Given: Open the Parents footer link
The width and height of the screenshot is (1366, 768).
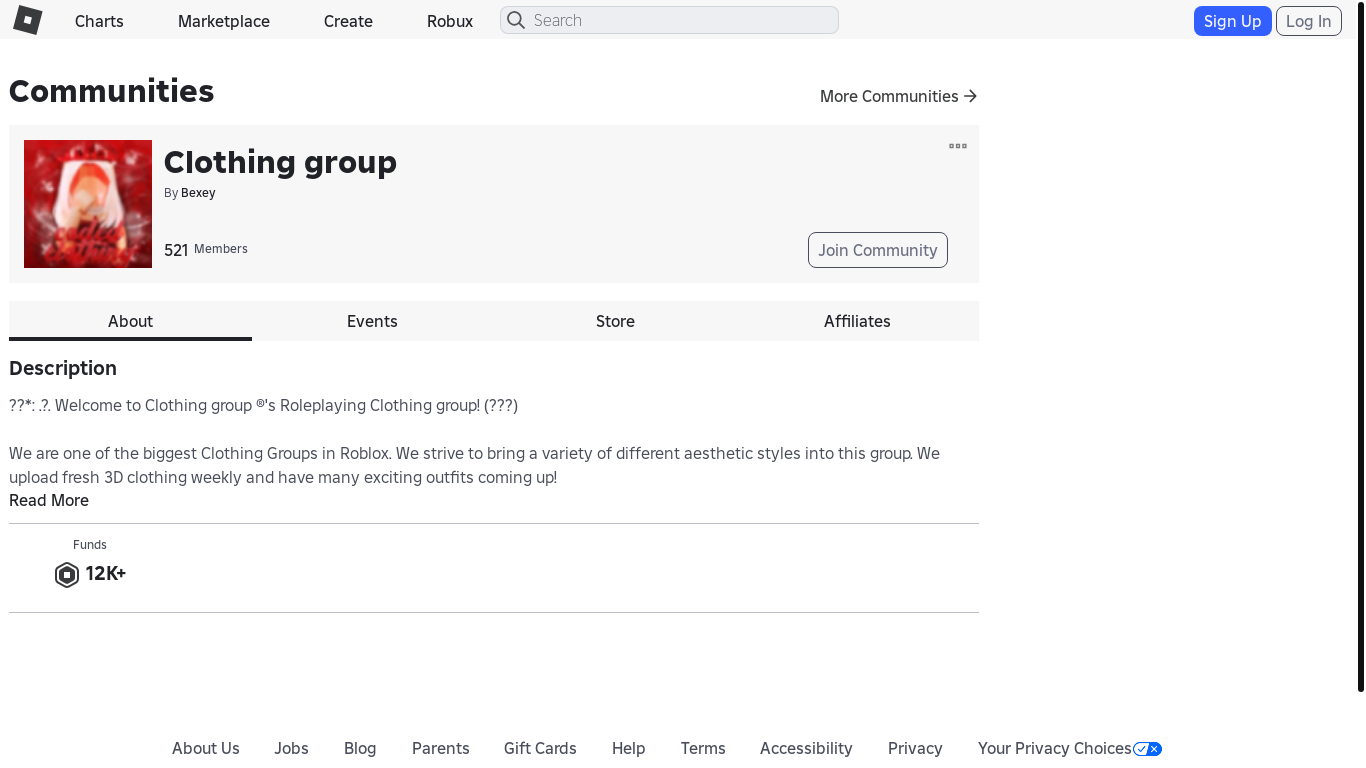Looking at the screenshot, I should click(x=441, y=748).
